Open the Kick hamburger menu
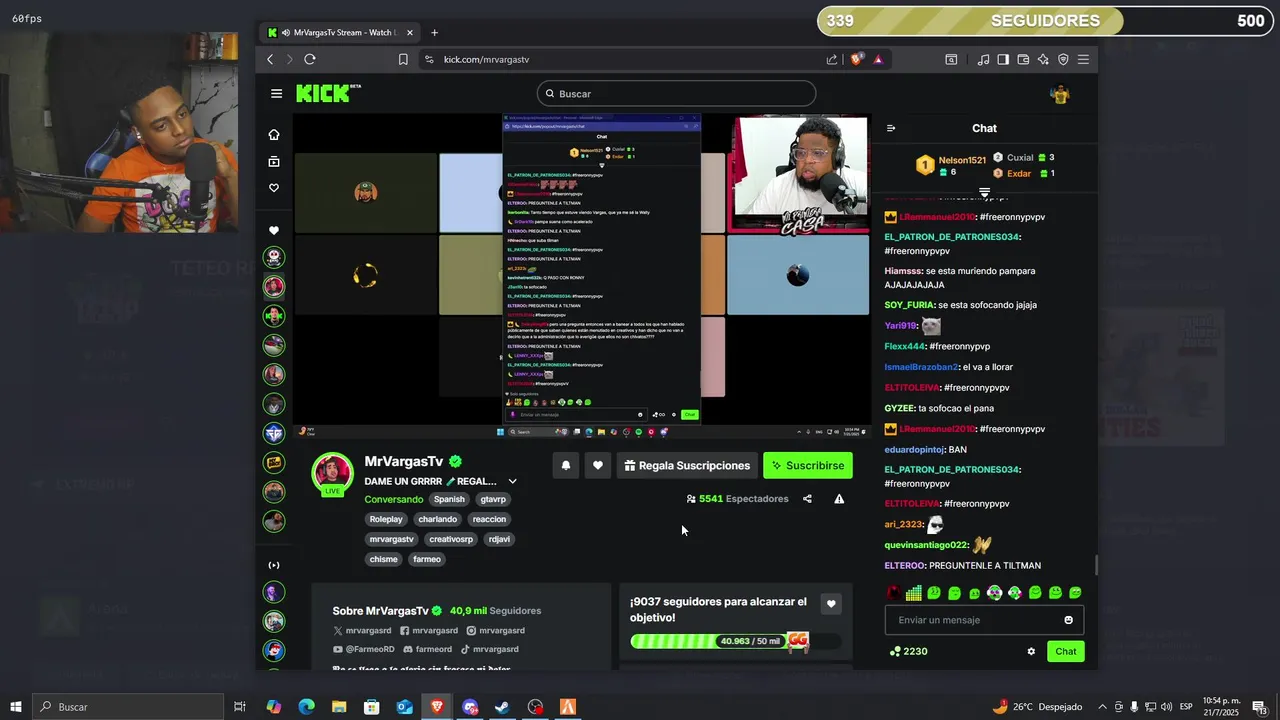 click(x=276, y=93)
